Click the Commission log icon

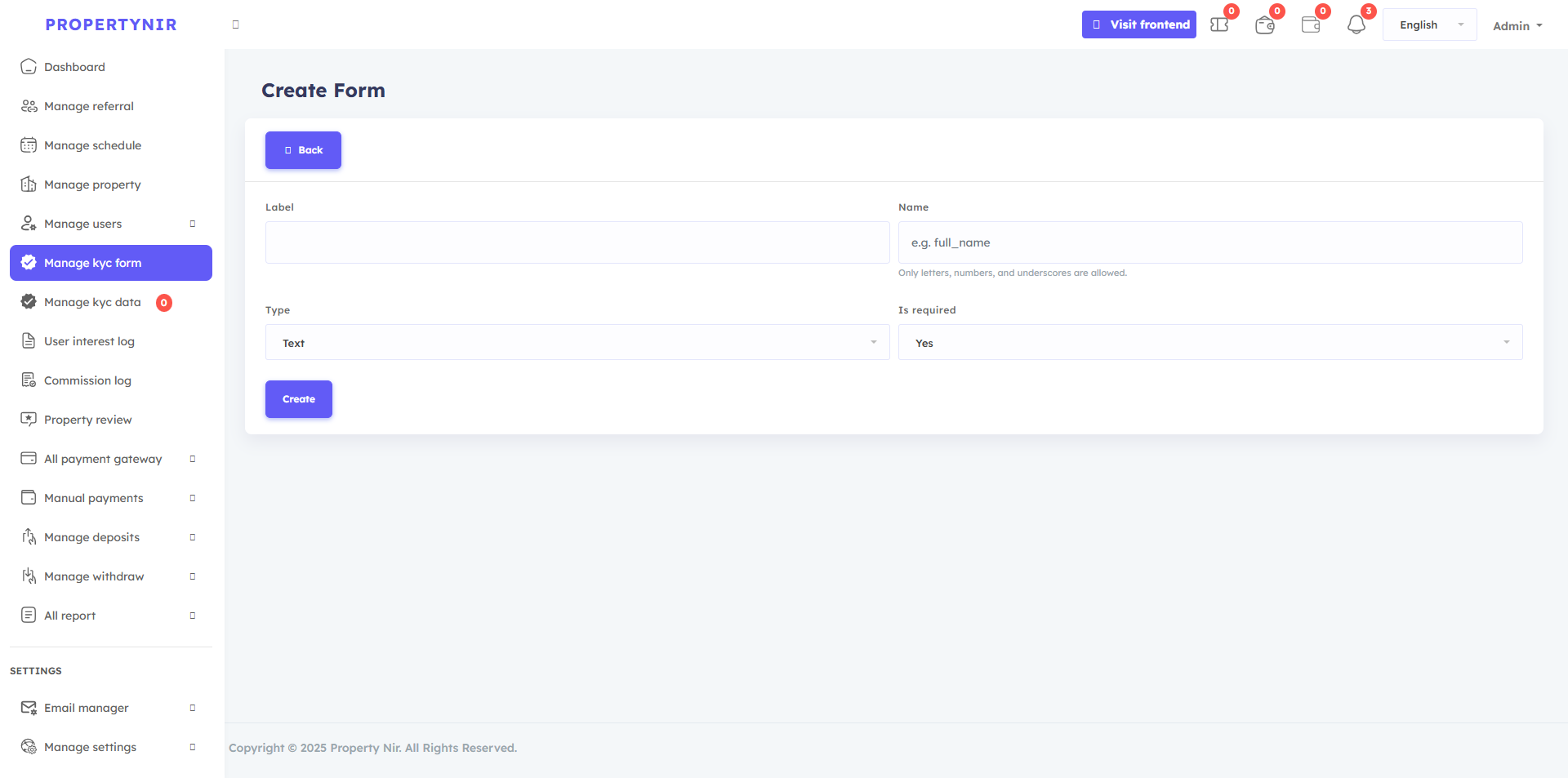pyautogui.click(x=29, y=380)
